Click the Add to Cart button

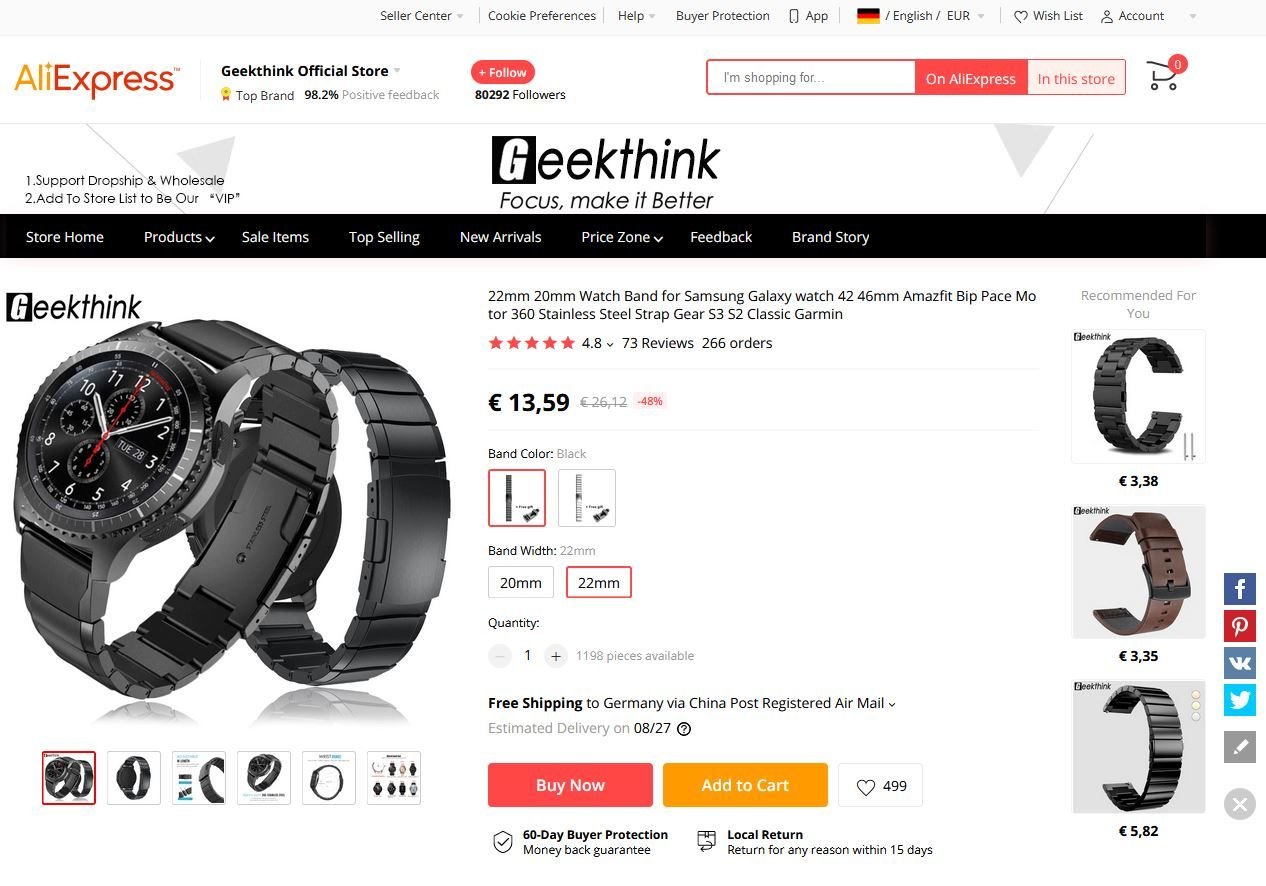745,785
